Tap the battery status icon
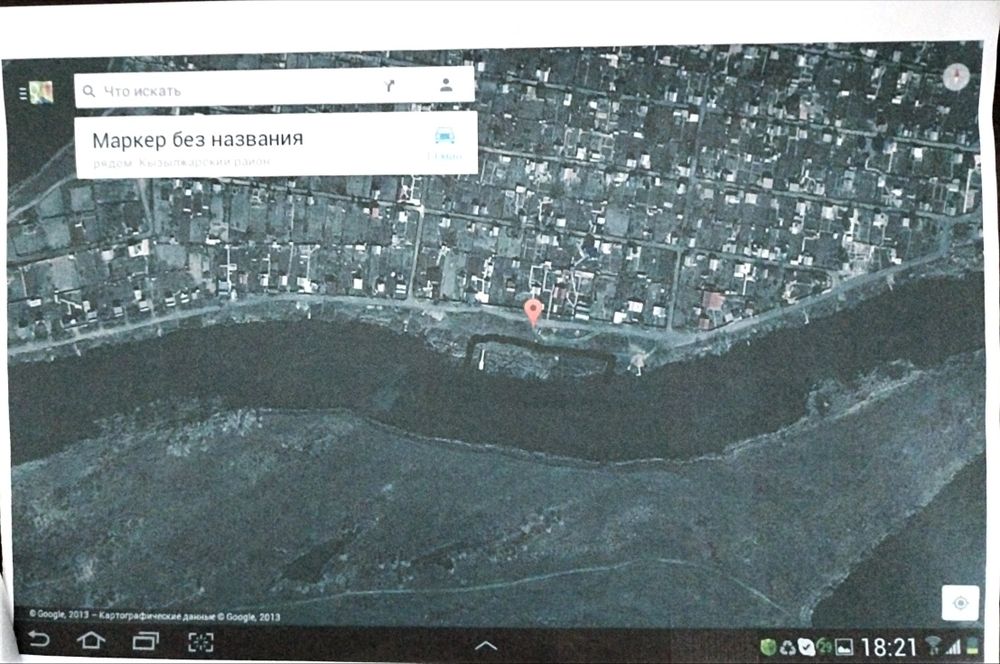 click(x=973, y=646)
